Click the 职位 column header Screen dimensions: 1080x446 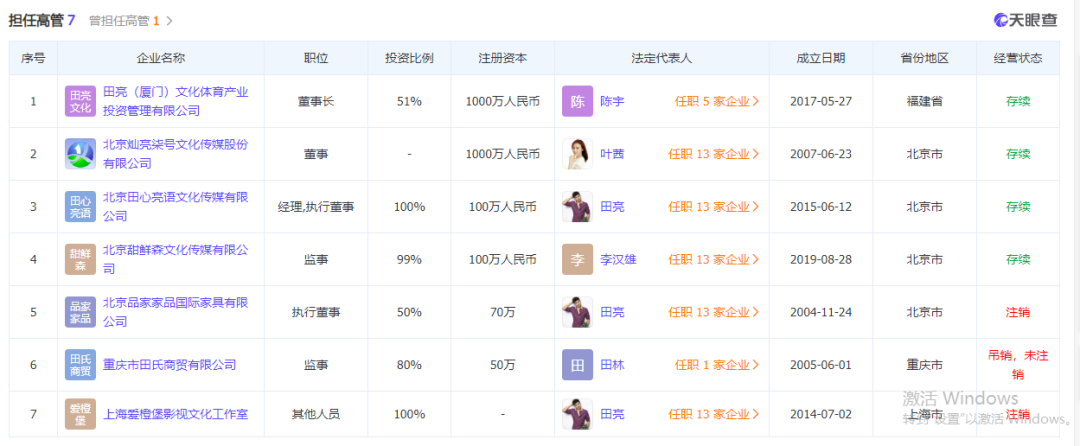pyautogui.click(x=315, y=59)
